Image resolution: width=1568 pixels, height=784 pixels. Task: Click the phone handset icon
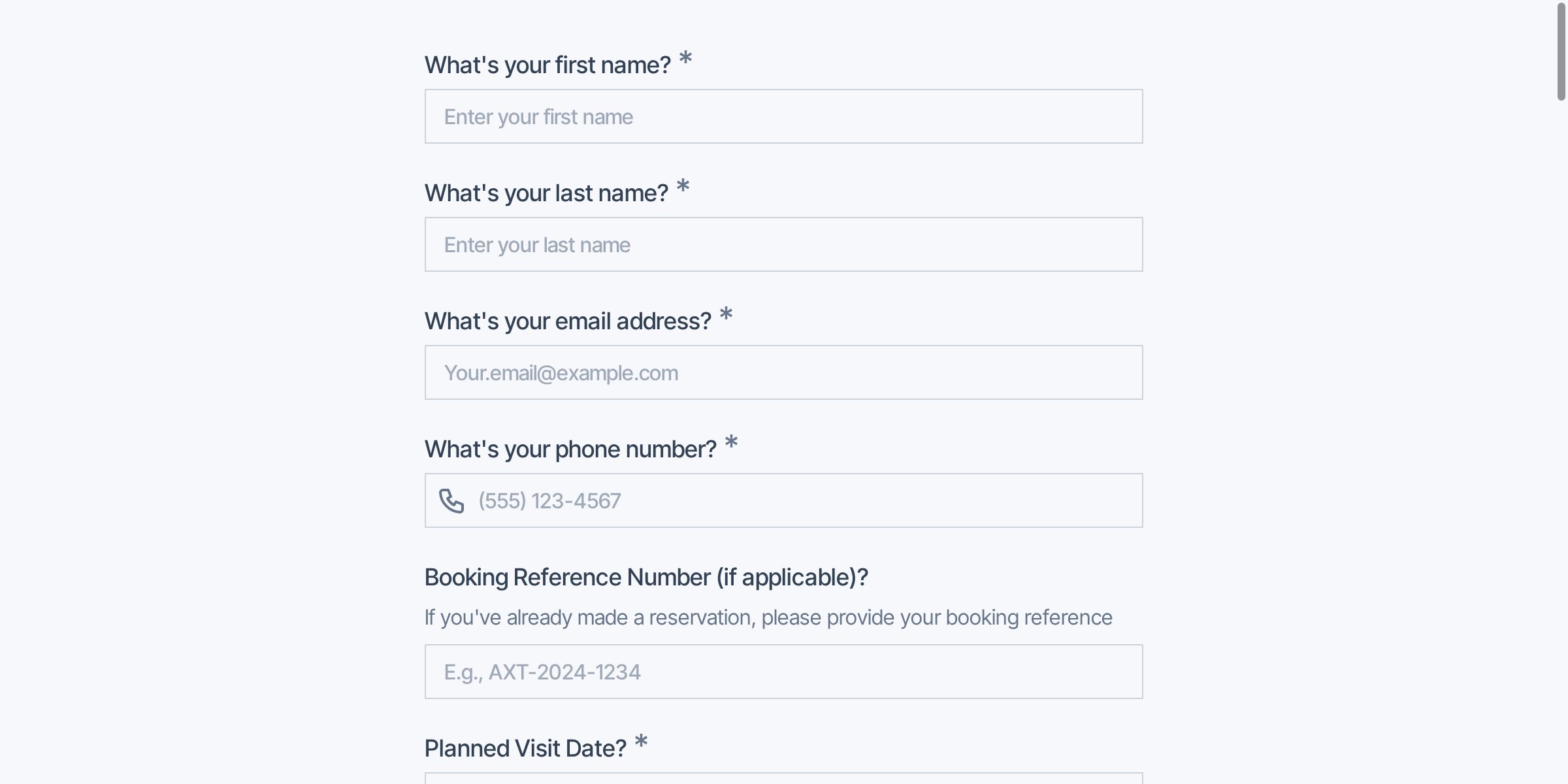tap(451, 501)
